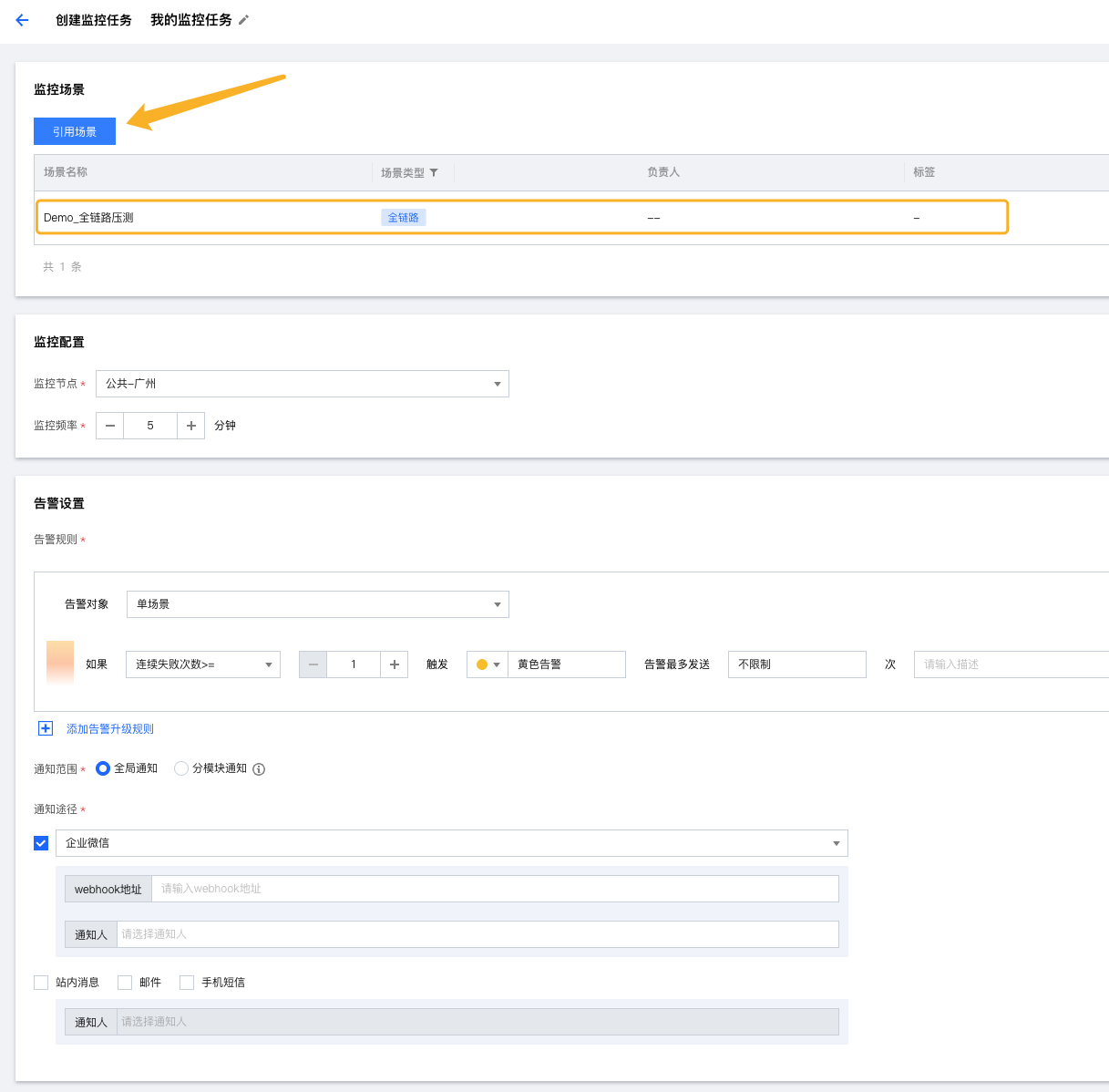
Task: Open the yellow alert color picker
Action: coord(487,664)
